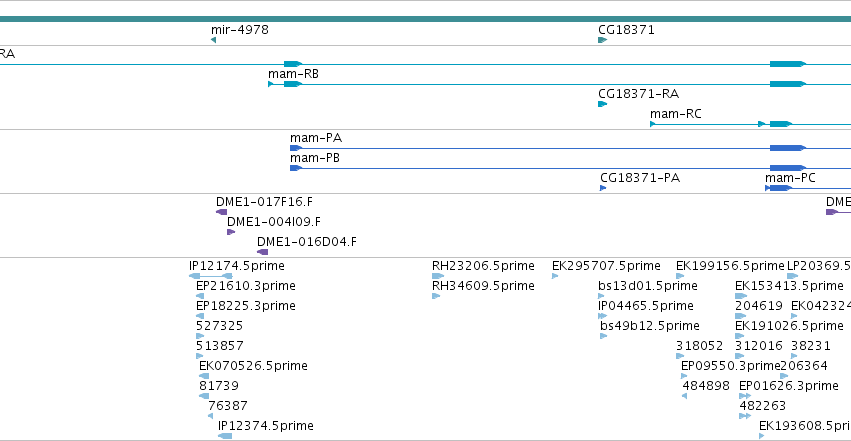This screenshot has height=441, width=851.
Task: Click the EK295707.5prime EST label
Action: coord(606,266)
